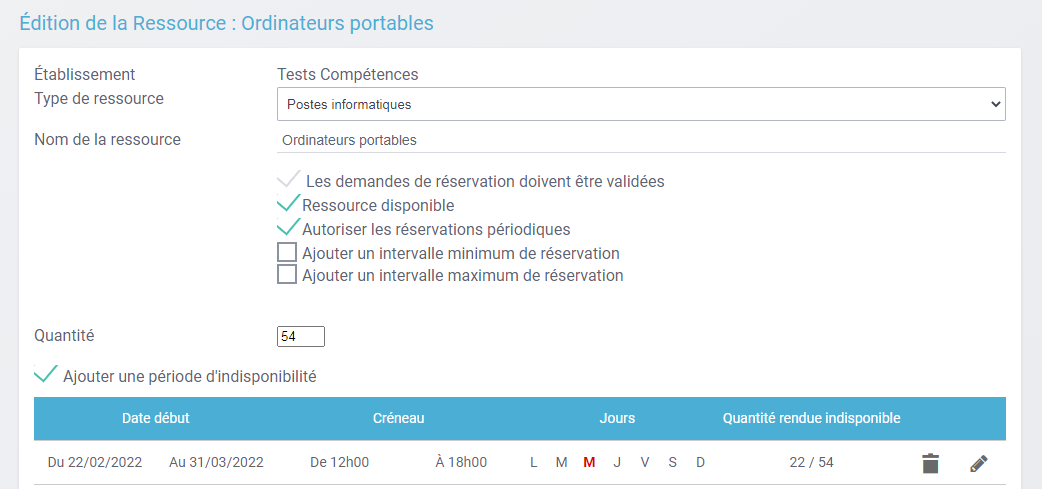Uncheck 'Ressource disponible' option
1042x489 pixels.
[288, 205]
